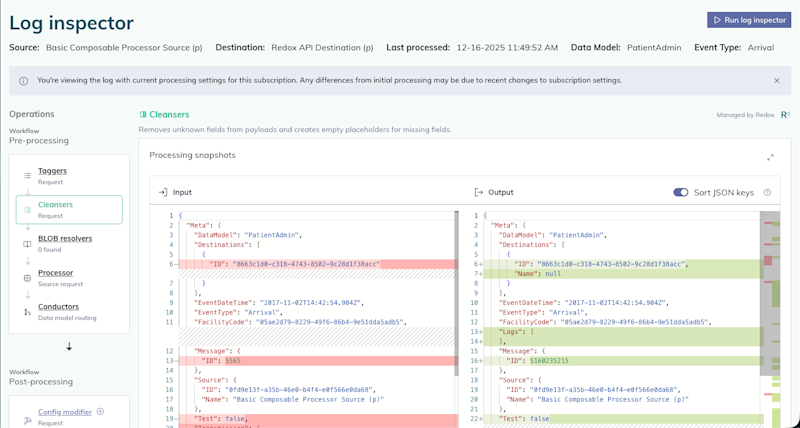This screenshot has width=800, height=428.
Task: Click the FacilityCode line in Output
Action: [605, 322]
